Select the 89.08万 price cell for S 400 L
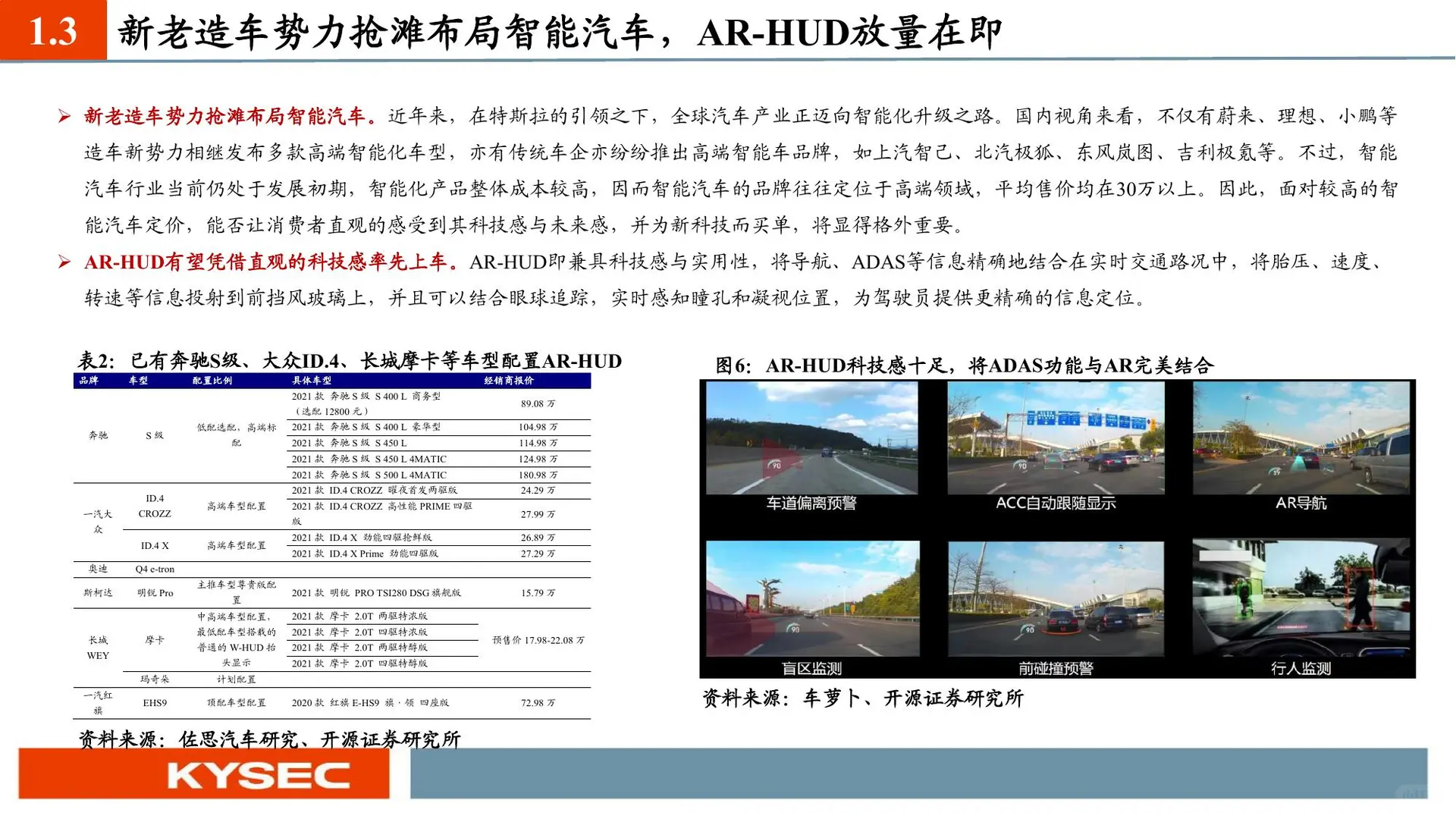The height and width of the screenshot is (819, 1456). tap(536, 403)
